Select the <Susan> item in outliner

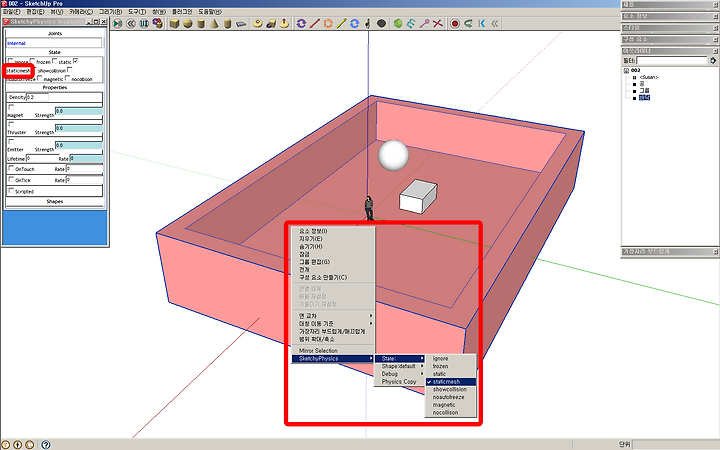pyautogui.click(x=649, y=77)
